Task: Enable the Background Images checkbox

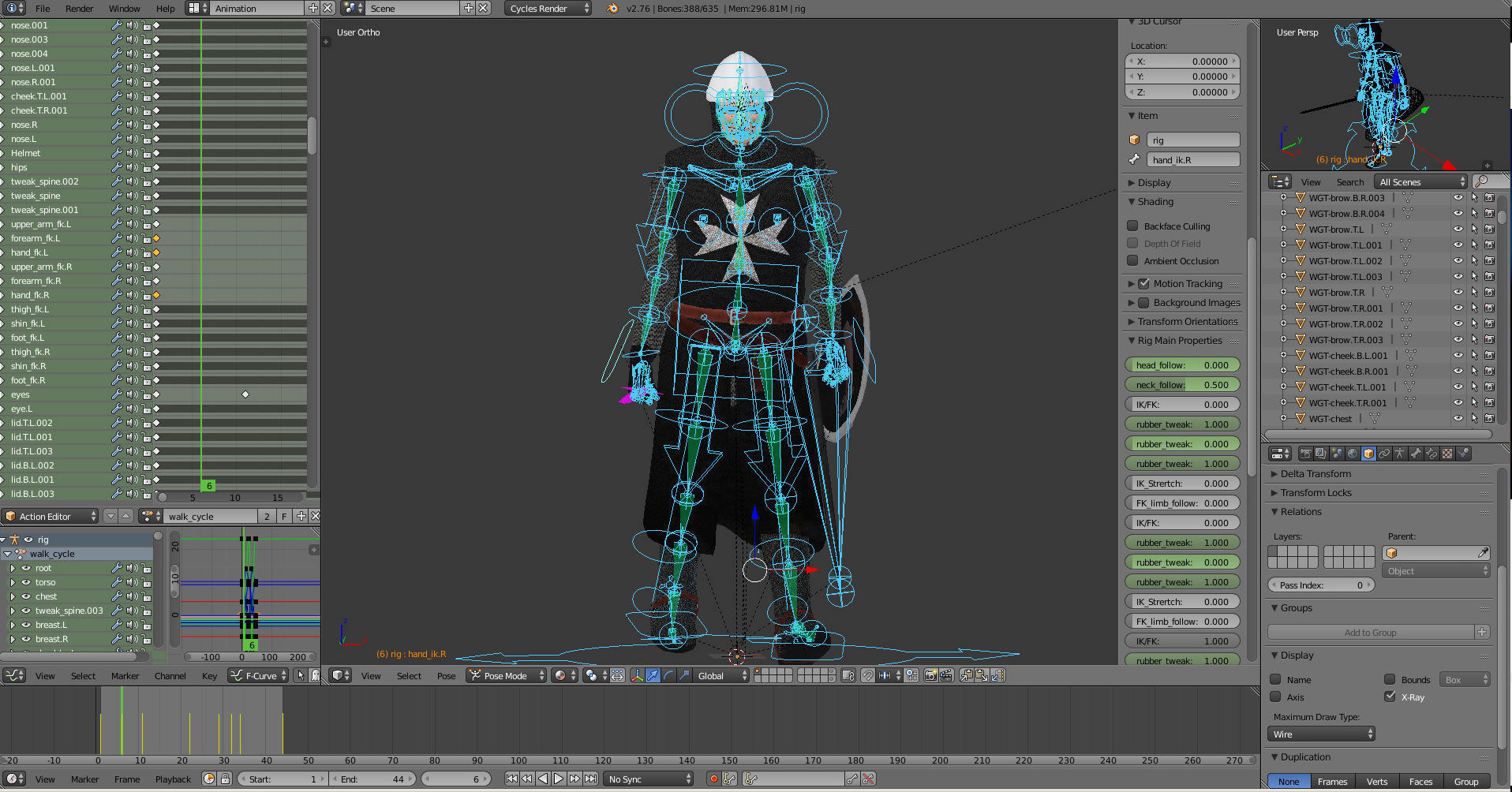Action: point(1143,302)
